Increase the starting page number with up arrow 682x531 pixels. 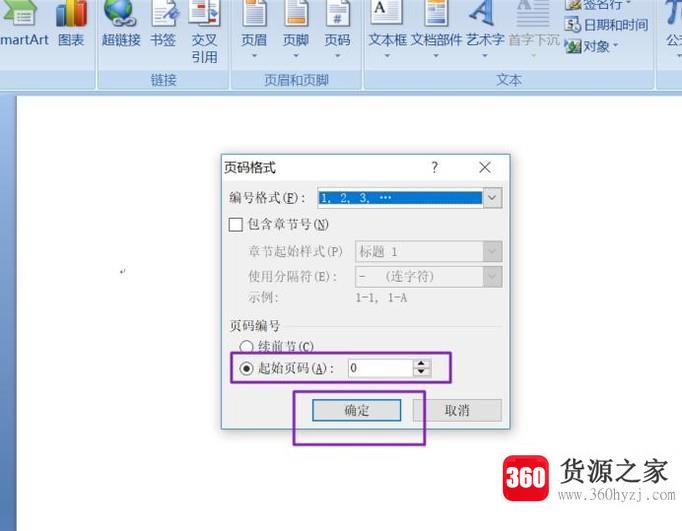pos(421,364)
